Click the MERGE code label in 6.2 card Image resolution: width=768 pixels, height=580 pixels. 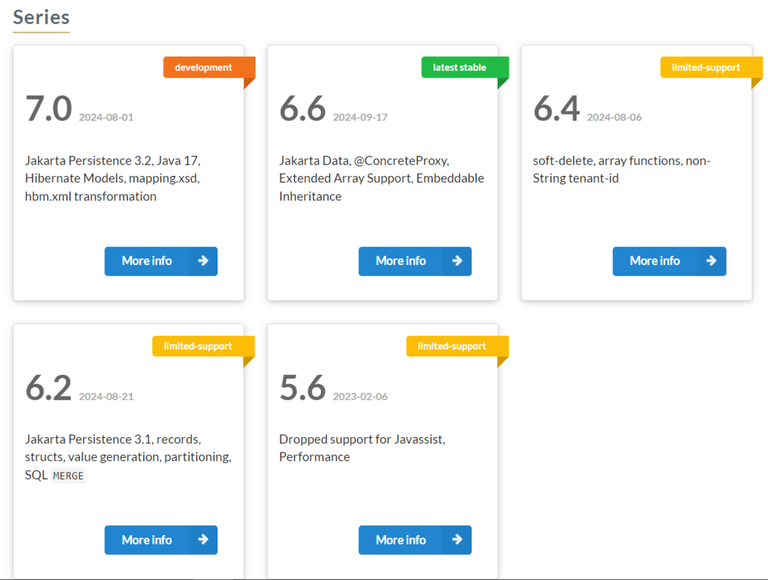[68, 476]
